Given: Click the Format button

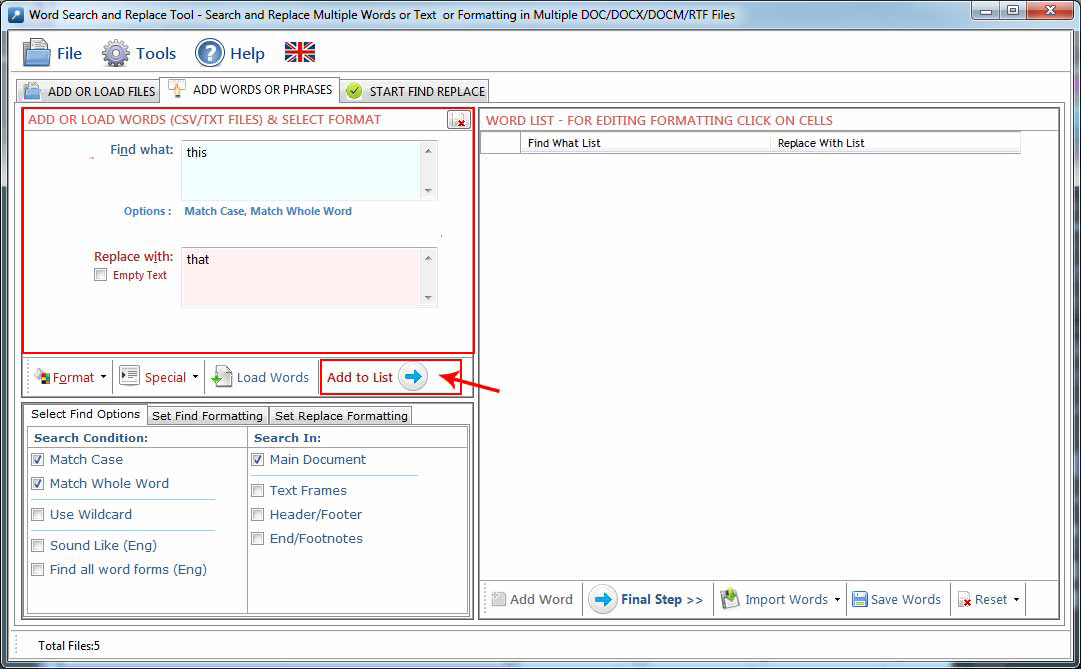Looking at the screenshot, I should (x=65, y=377).
